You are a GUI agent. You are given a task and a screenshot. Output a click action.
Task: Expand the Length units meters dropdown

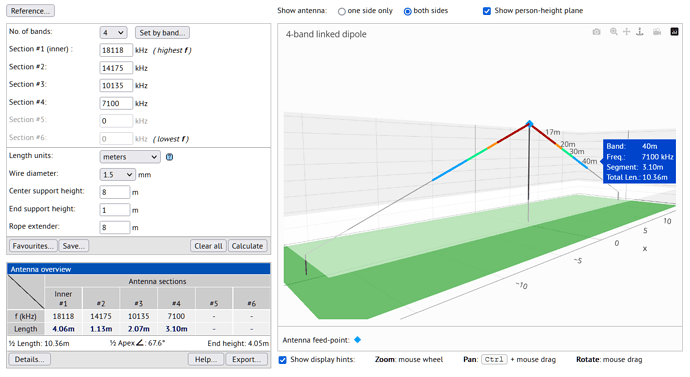coord(130,157)
